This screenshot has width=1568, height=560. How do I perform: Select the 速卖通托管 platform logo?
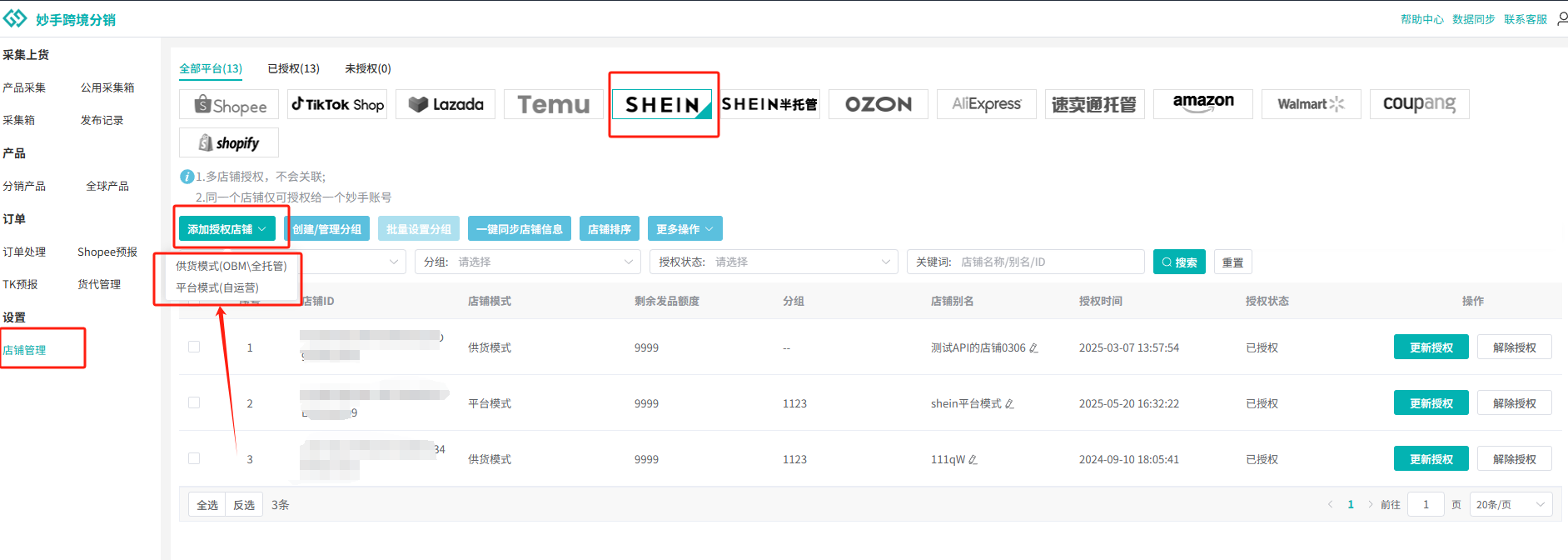(x=1095, y=104)
